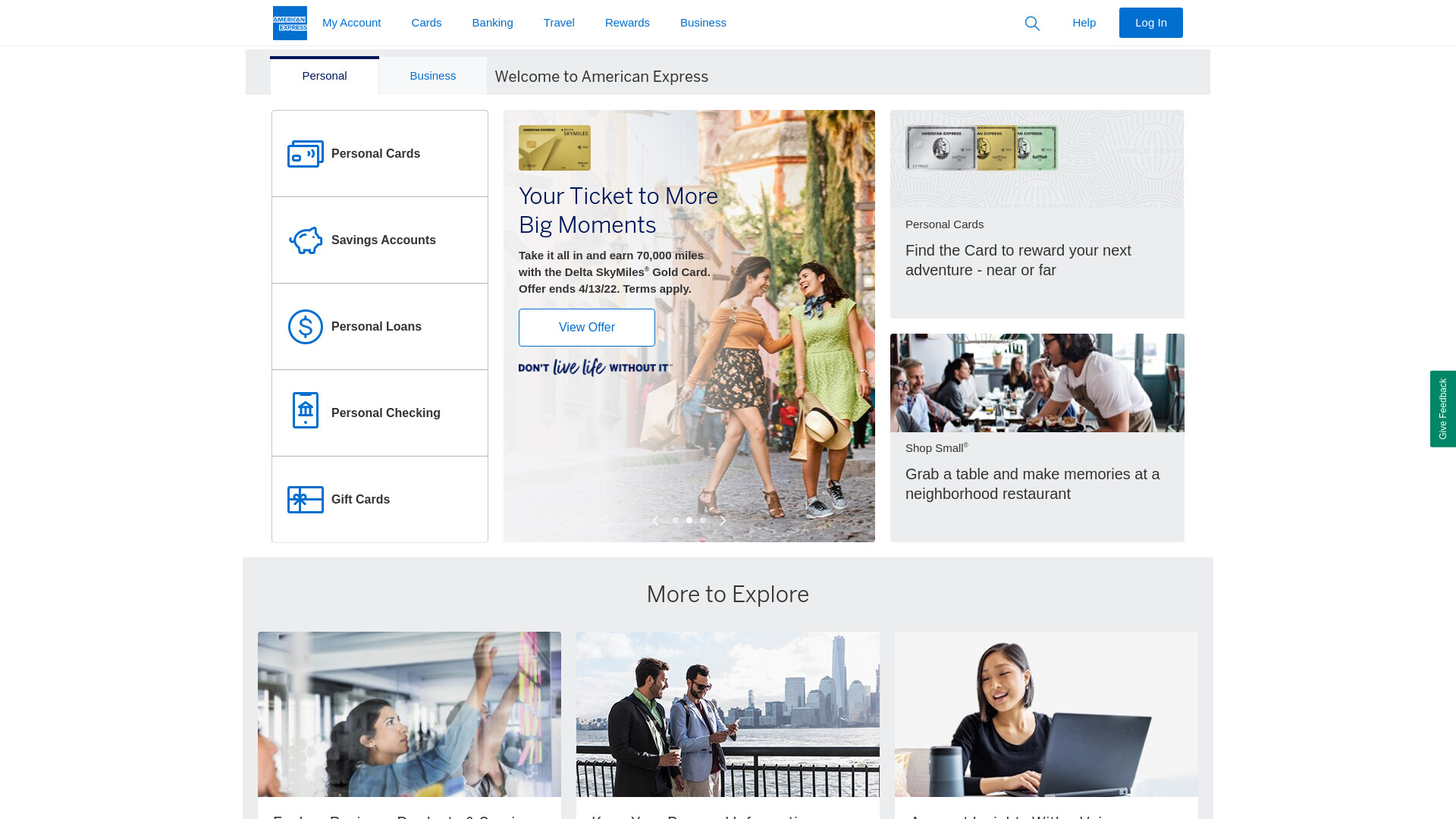Open 'Find the Card to reward' link
The height and width of the screenshot is (819, 1456).
[1018, 260]
